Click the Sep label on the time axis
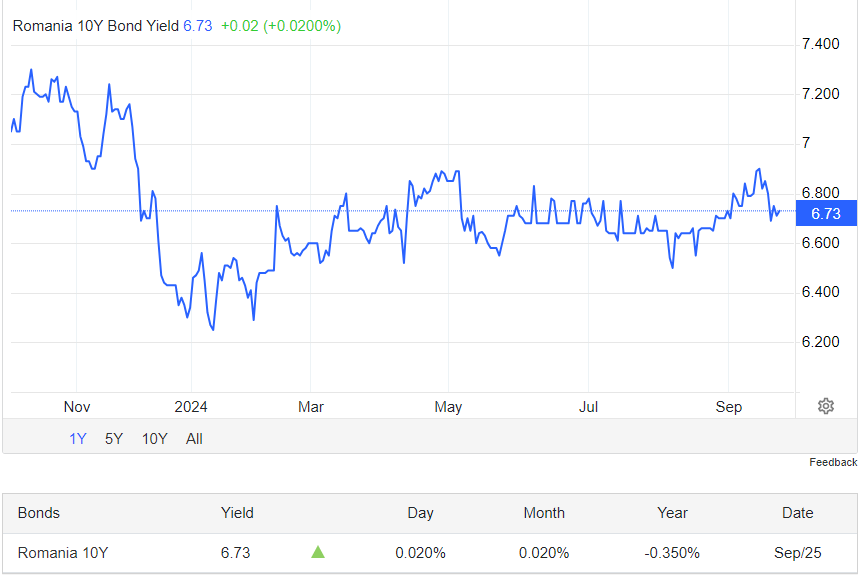860x575 pixels. (x=728, y=407)
